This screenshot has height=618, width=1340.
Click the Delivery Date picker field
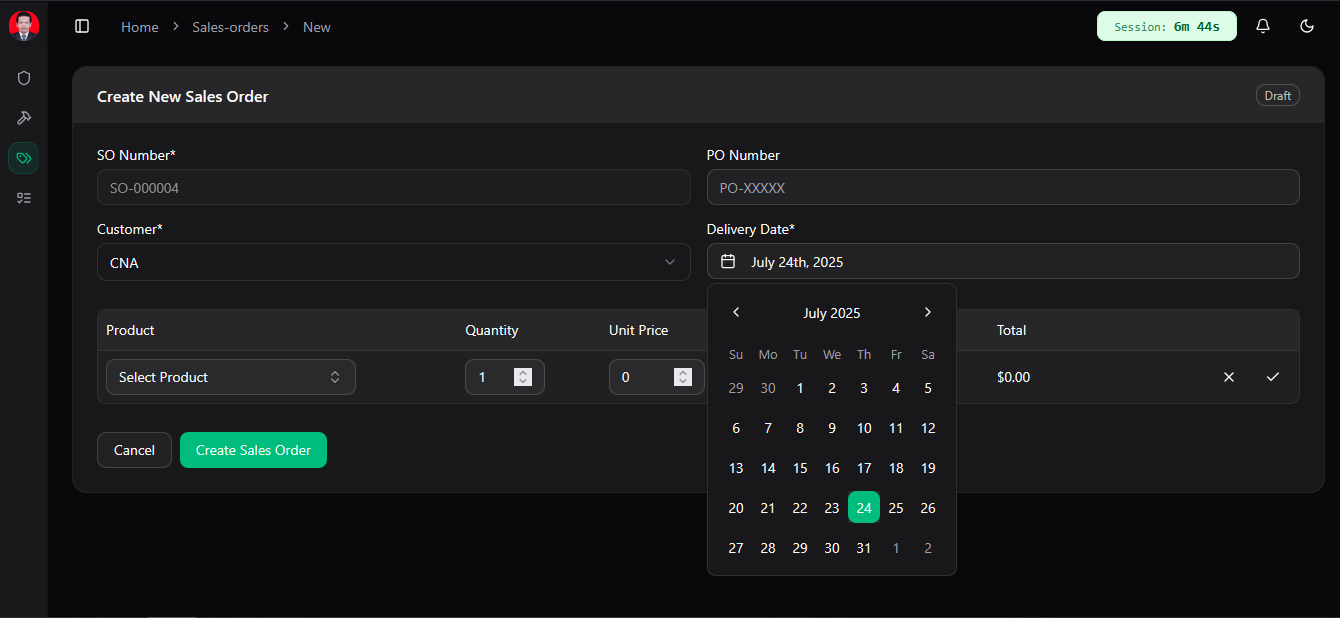point(1002,262)
